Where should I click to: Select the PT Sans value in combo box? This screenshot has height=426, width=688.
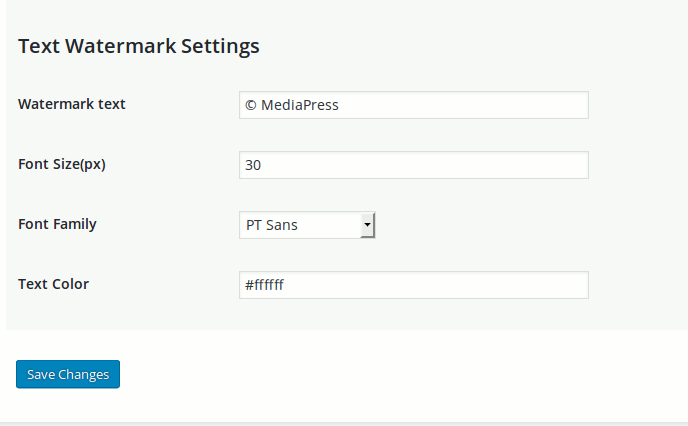pos(272,225)
